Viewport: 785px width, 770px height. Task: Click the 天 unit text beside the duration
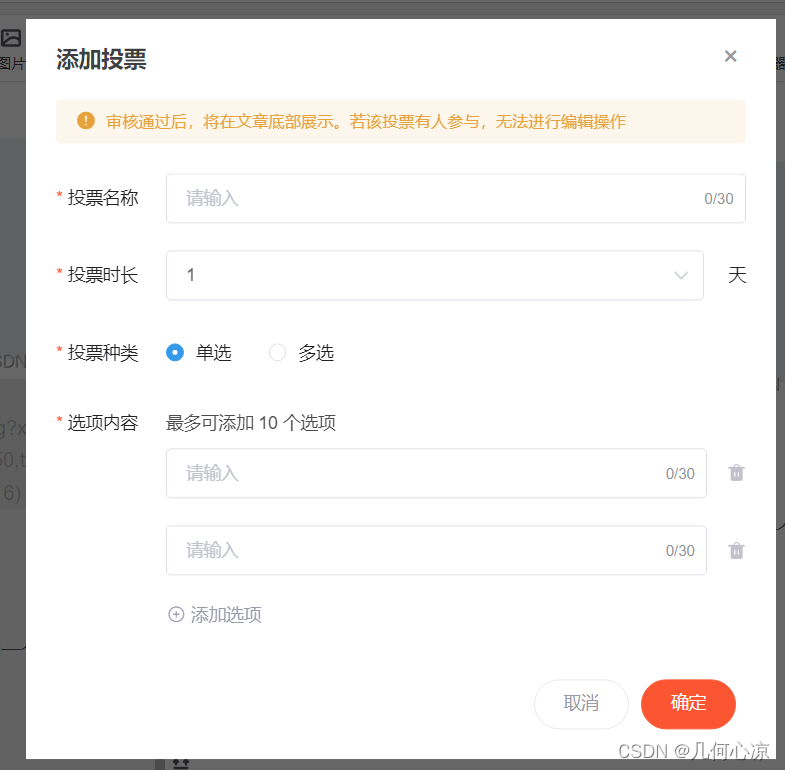pyautogui.click(x=737, y=275)
